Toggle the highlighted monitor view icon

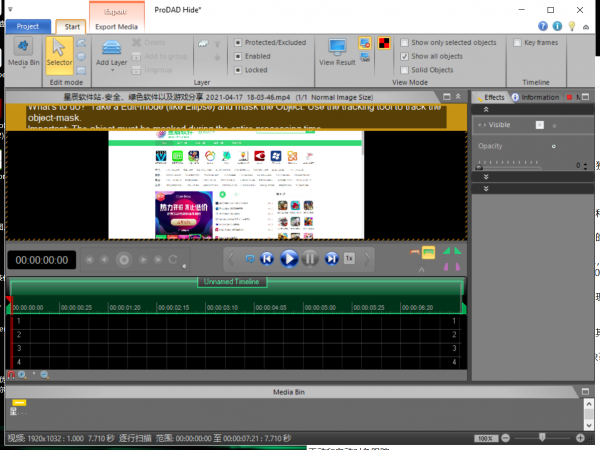click(365, 43)
